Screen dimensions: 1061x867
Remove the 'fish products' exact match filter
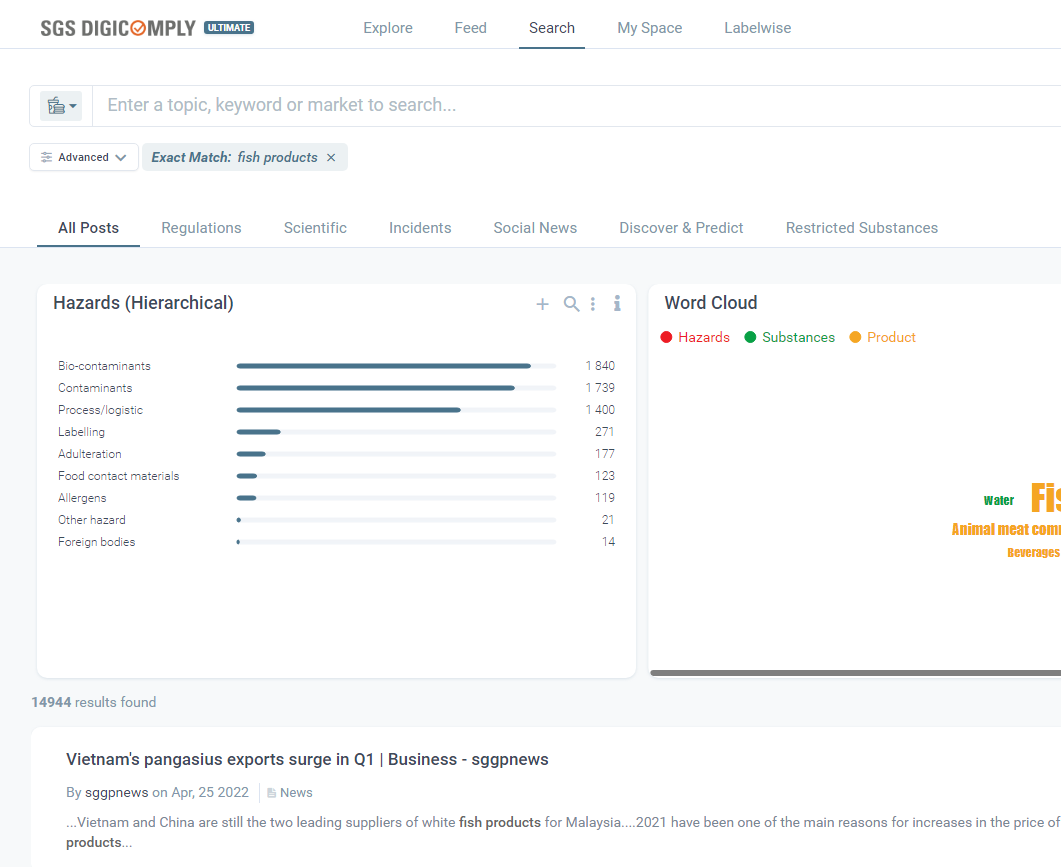(331, 158)
